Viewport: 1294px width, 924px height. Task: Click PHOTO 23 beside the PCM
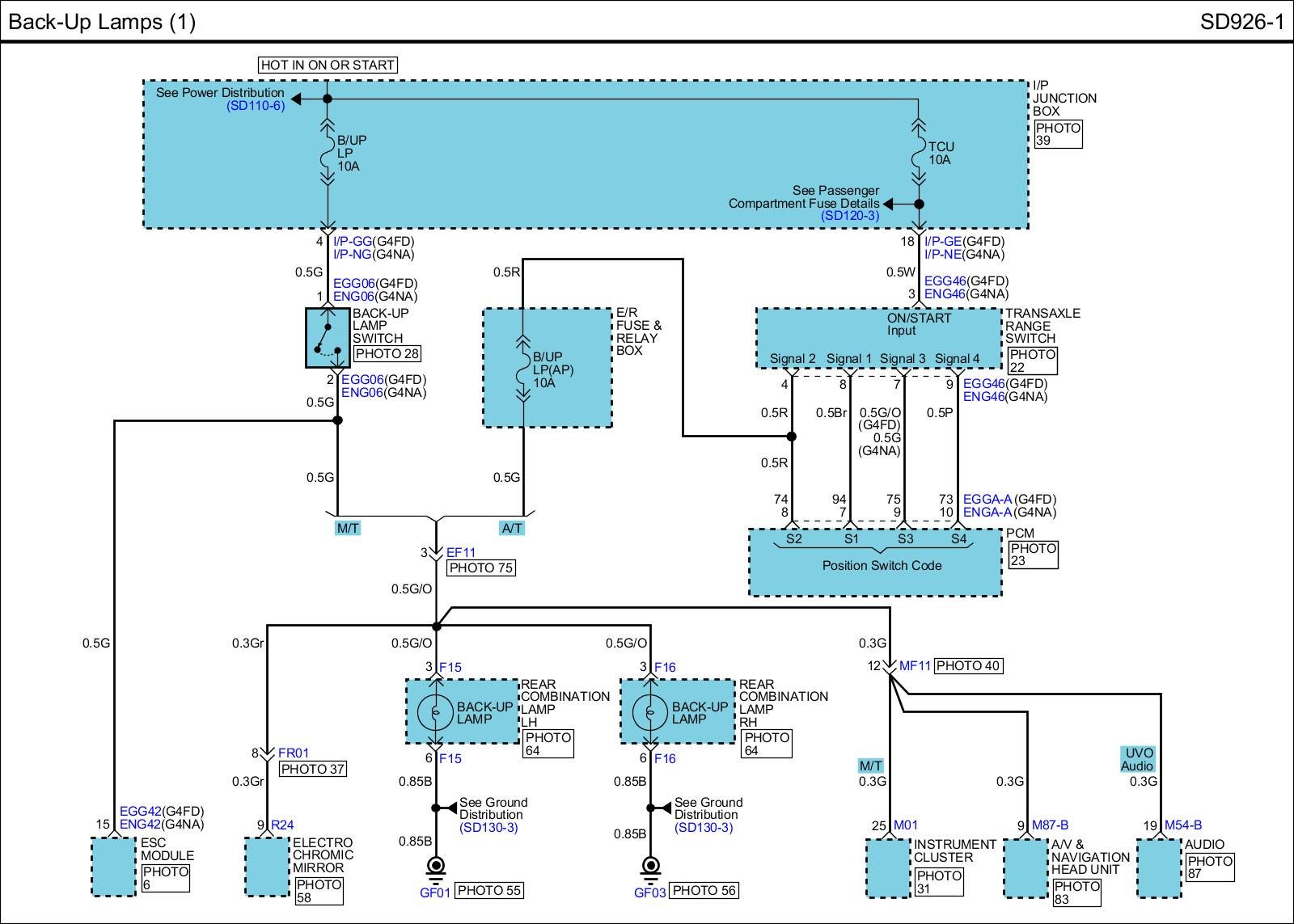click(1033, 555)
